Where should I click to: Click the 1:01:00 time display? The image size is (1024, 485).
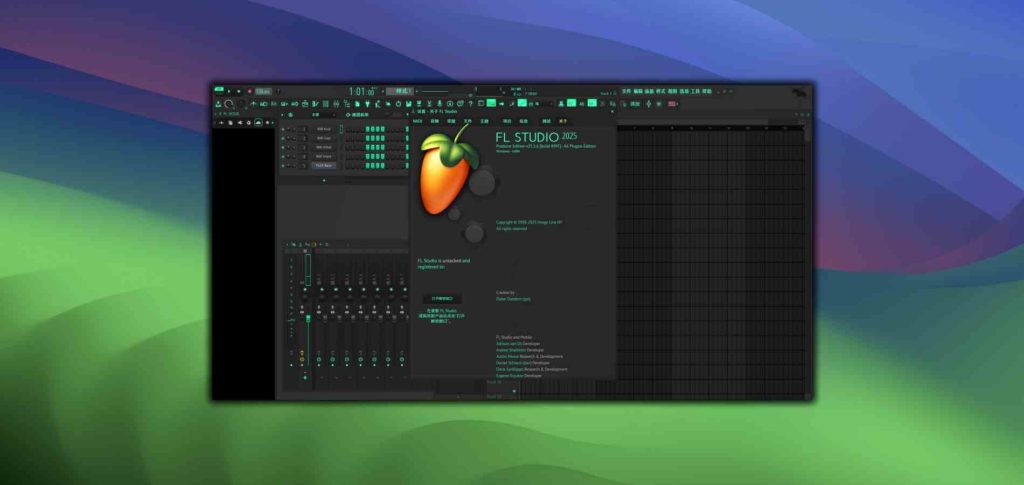362,91
